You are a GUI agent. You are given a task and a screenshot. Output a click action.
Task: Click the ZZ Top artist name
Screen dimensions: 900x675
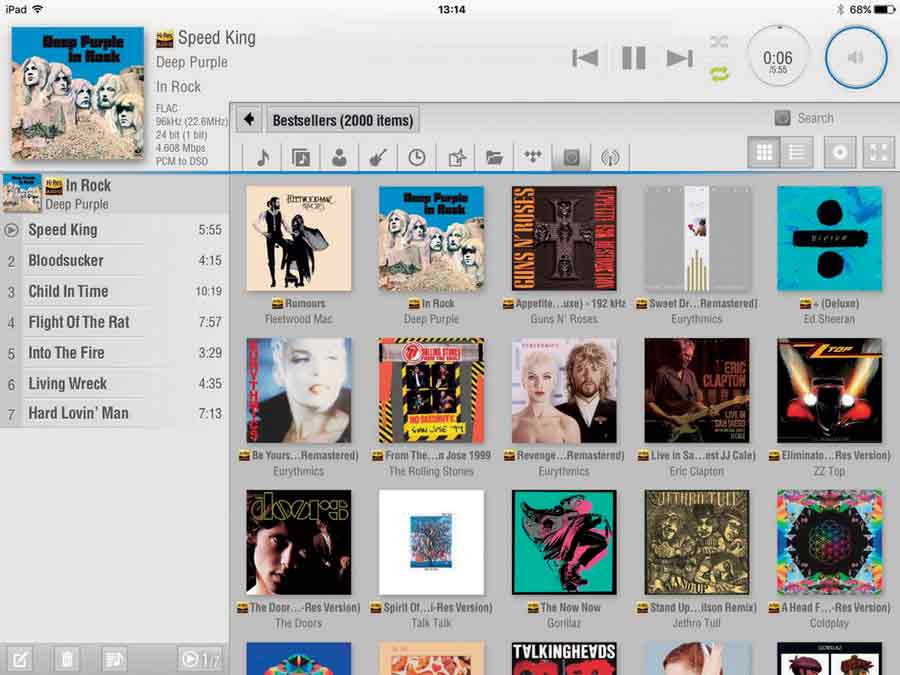(x=829, y=471)
